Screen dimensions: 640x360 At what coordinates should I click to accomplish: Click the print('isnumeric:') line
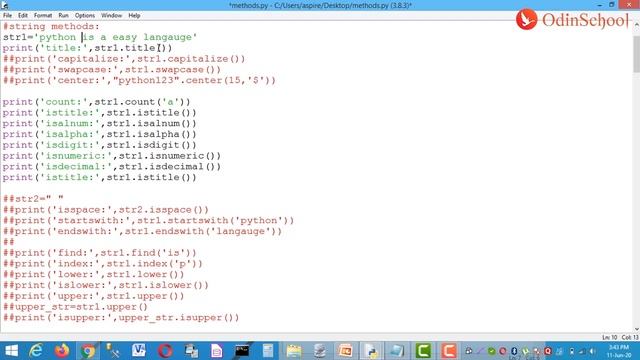(112, 156)
